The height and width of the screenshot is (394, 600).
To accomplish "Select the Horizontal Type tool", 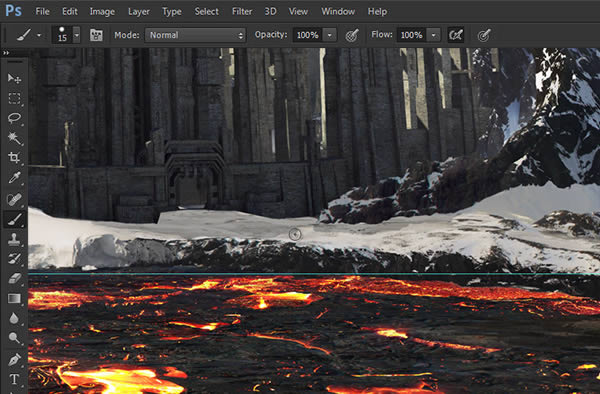I will [x=14, y=379].
